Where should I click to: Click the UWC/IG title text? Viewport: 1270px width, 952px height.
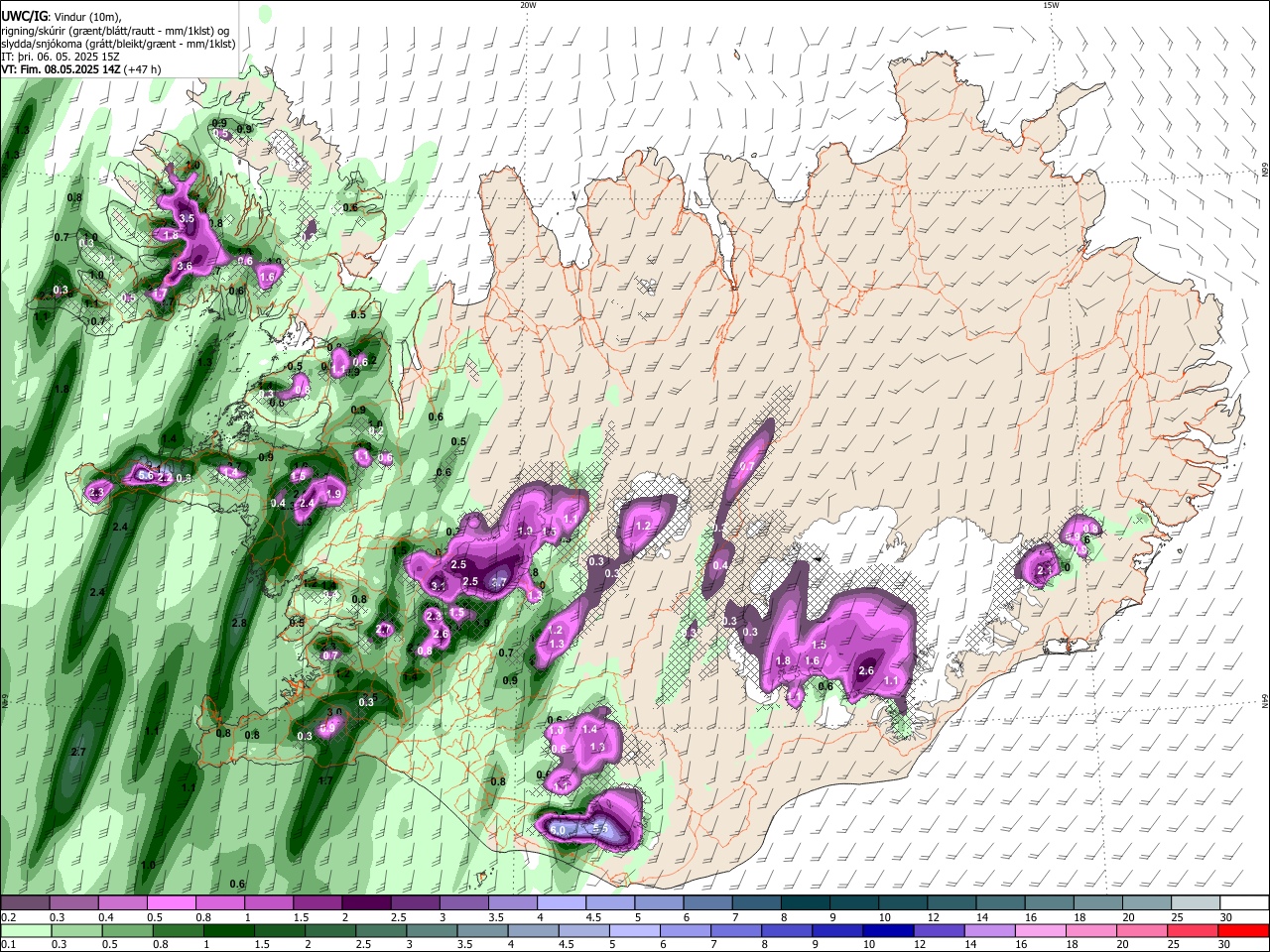(x=23, y=16)
